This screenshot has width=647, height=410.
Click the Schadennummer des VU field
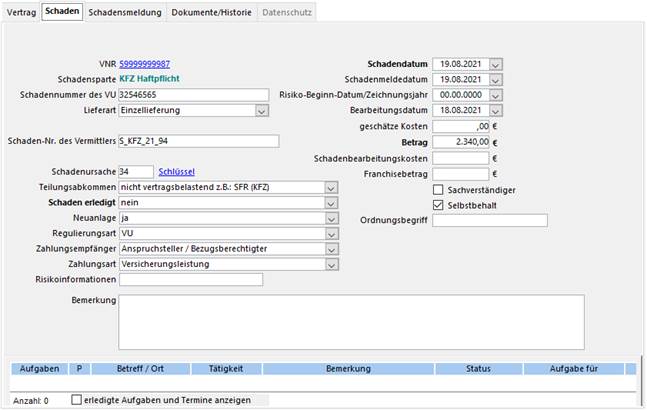click(x=193, y=95)
